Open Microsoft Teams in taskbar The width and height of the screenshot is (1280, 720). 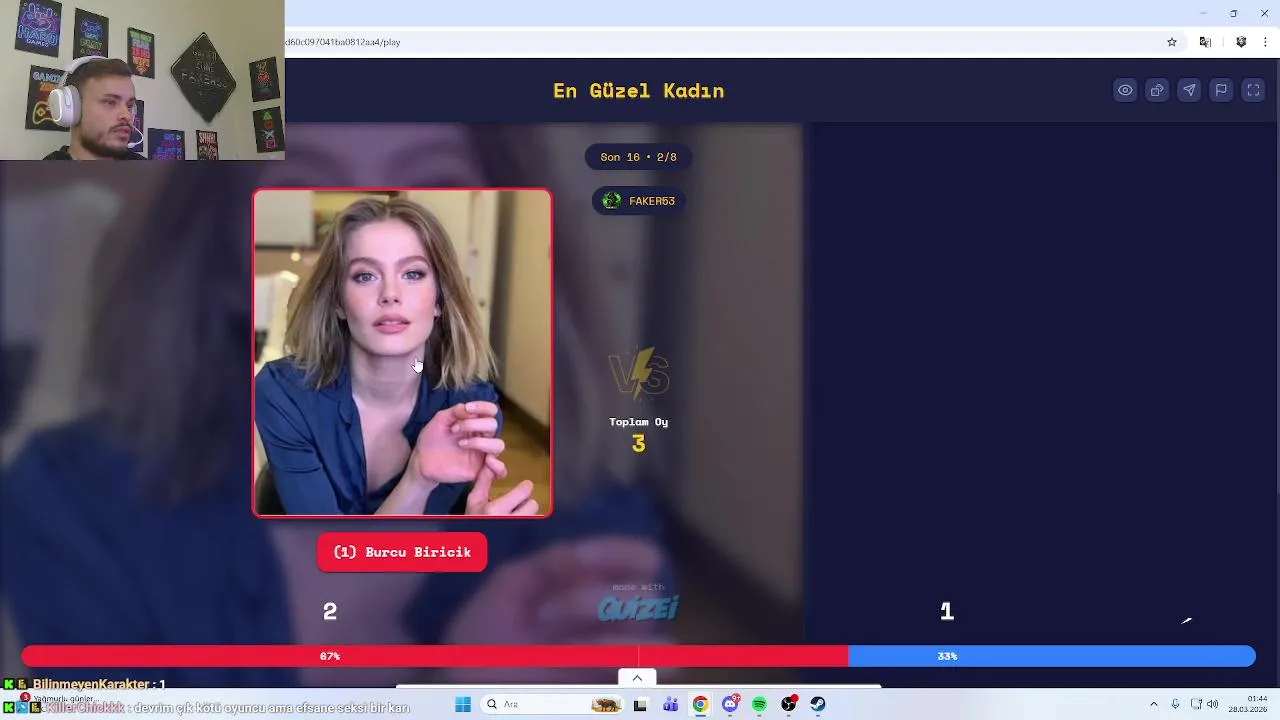(670, 704)
